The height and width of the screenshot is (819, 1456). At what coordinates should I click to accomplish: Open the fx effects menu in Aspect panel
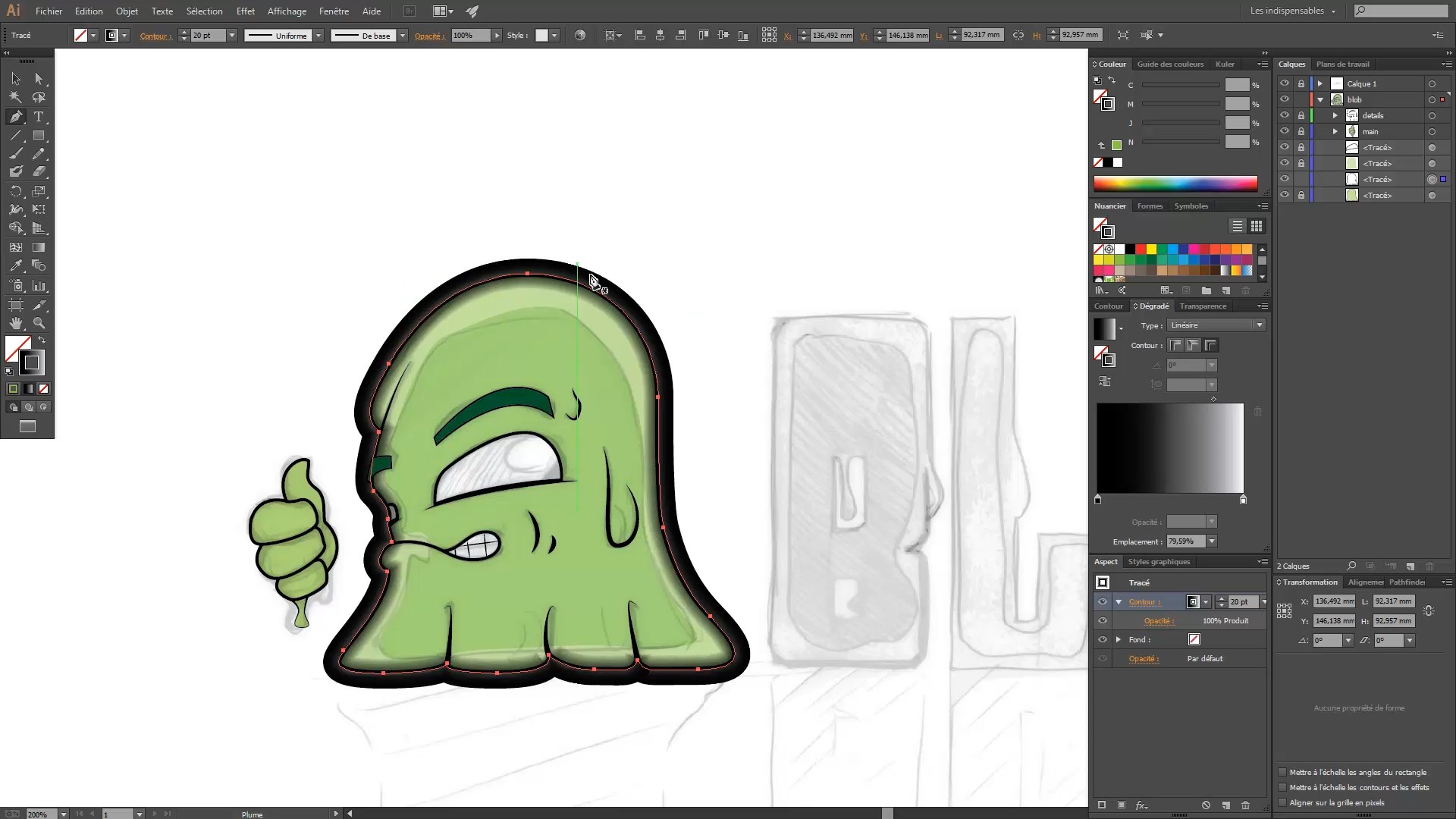(x=1141, y=805)
